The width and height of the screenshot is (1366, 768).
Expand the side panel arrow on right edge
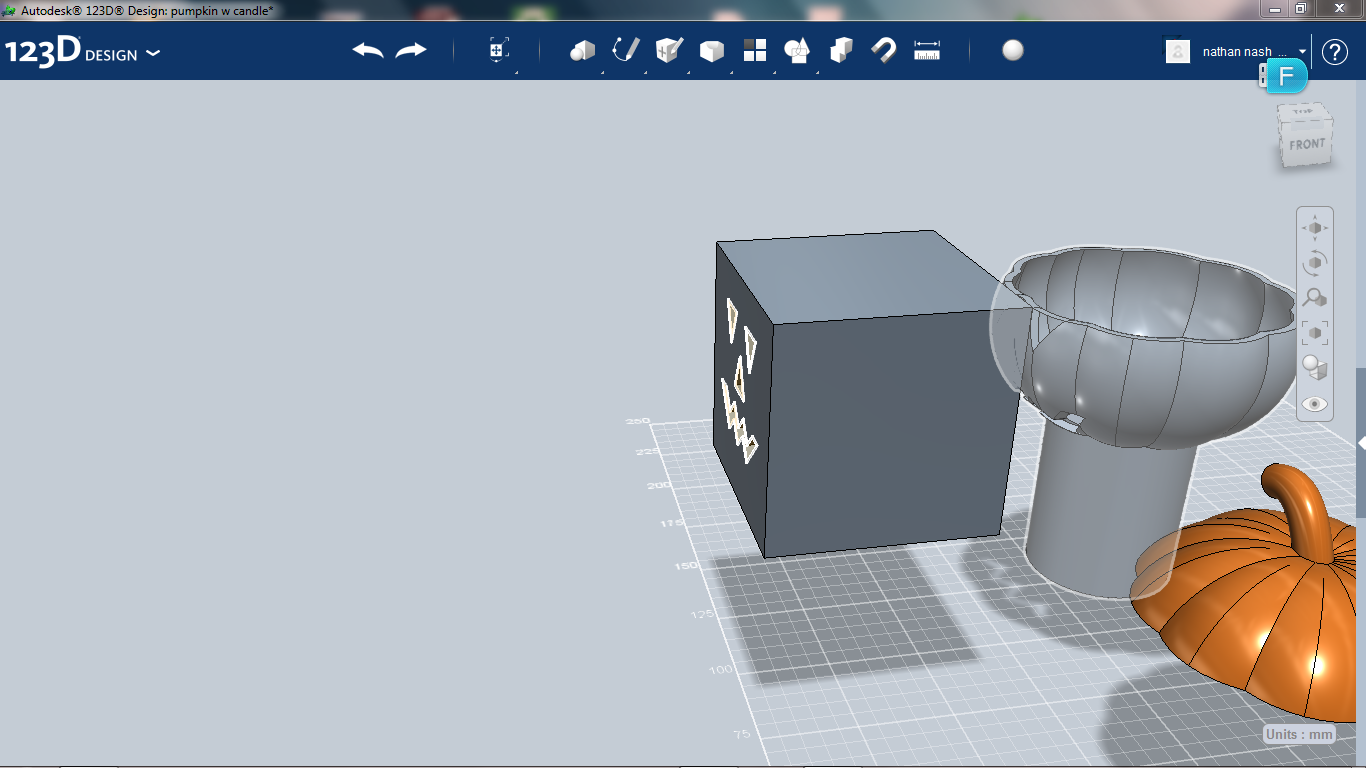1361,443
